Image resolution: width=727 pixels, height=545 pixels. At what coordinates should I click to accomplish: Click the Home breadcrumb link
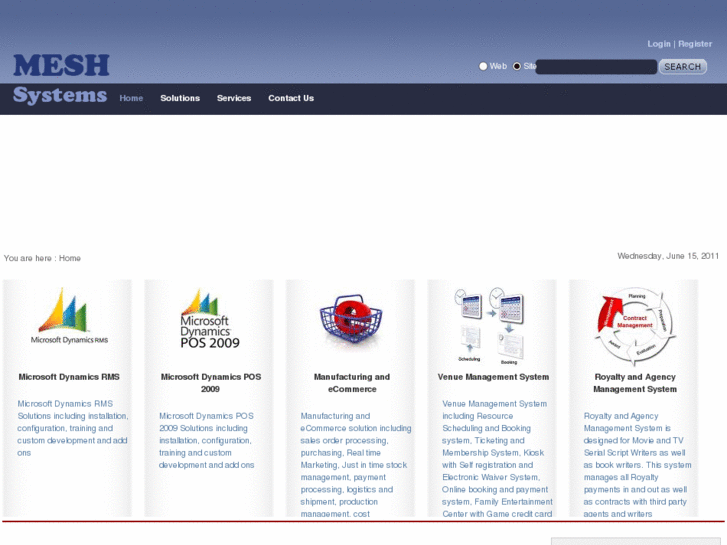pyautogui.click(x=70, y=258)
